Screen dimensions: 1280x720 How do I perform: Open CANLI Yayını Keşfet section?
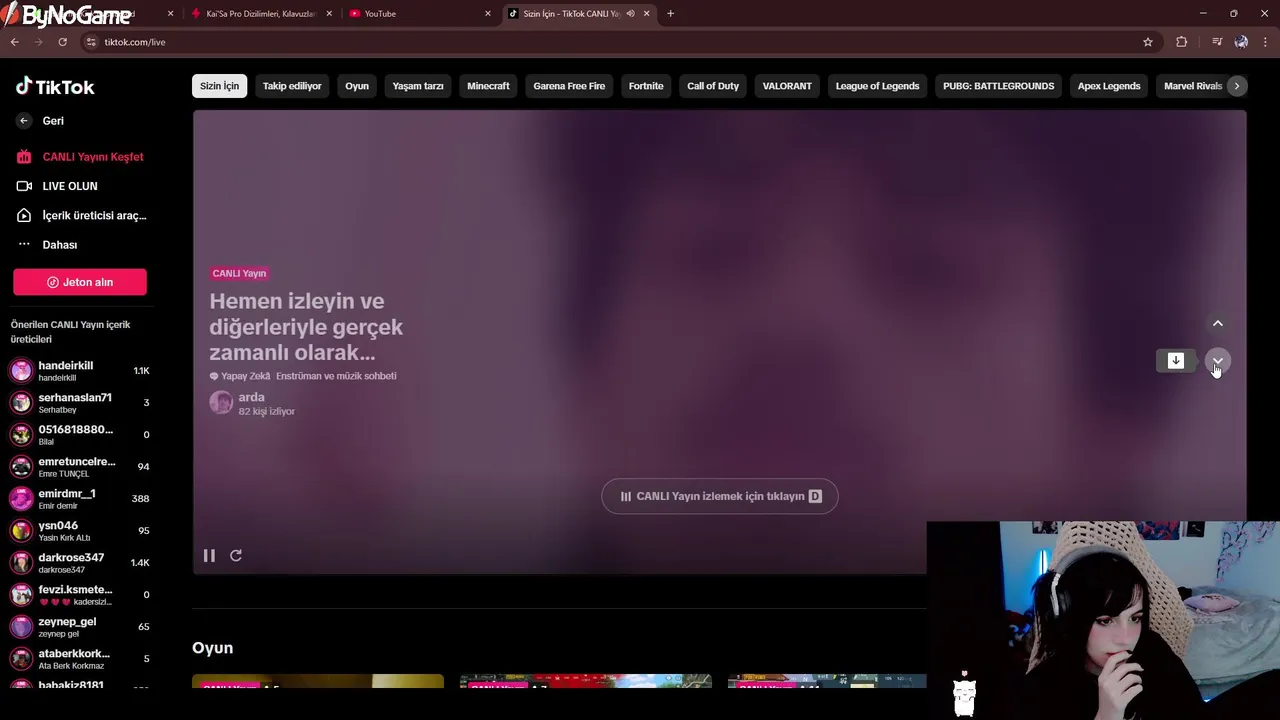(x=80, y=157)
